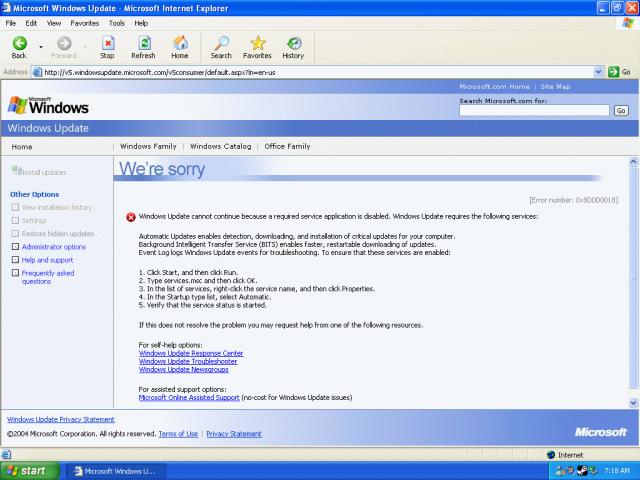This screenshot has height=480, width=640.
Task: Click the Windows logo in the page header
Action: pyautogui.click(x=48, y=106)
